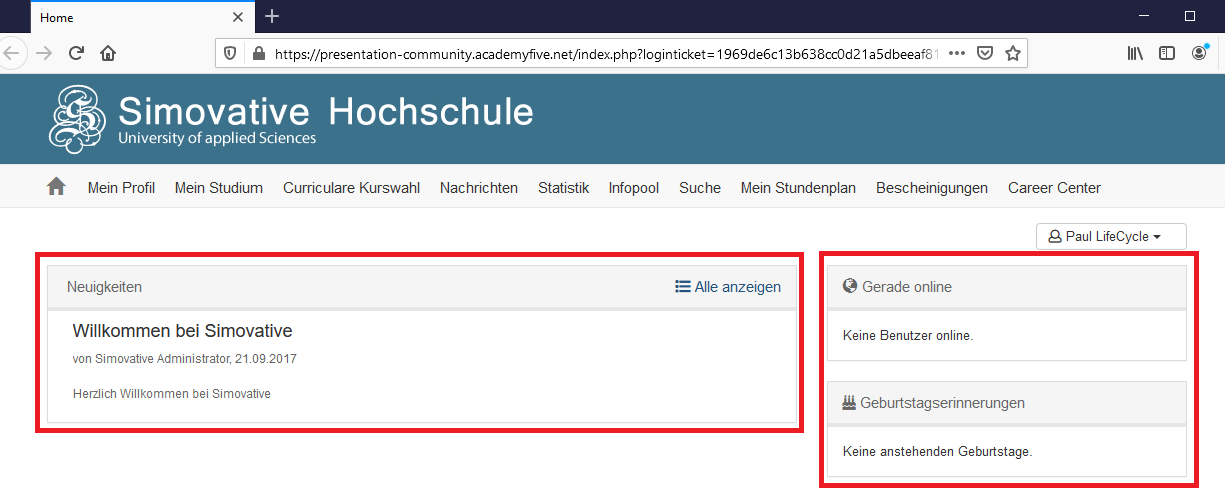Screen dimensions: 1225x495
Task: Go to the portal home icon
Action: [56, 187]
